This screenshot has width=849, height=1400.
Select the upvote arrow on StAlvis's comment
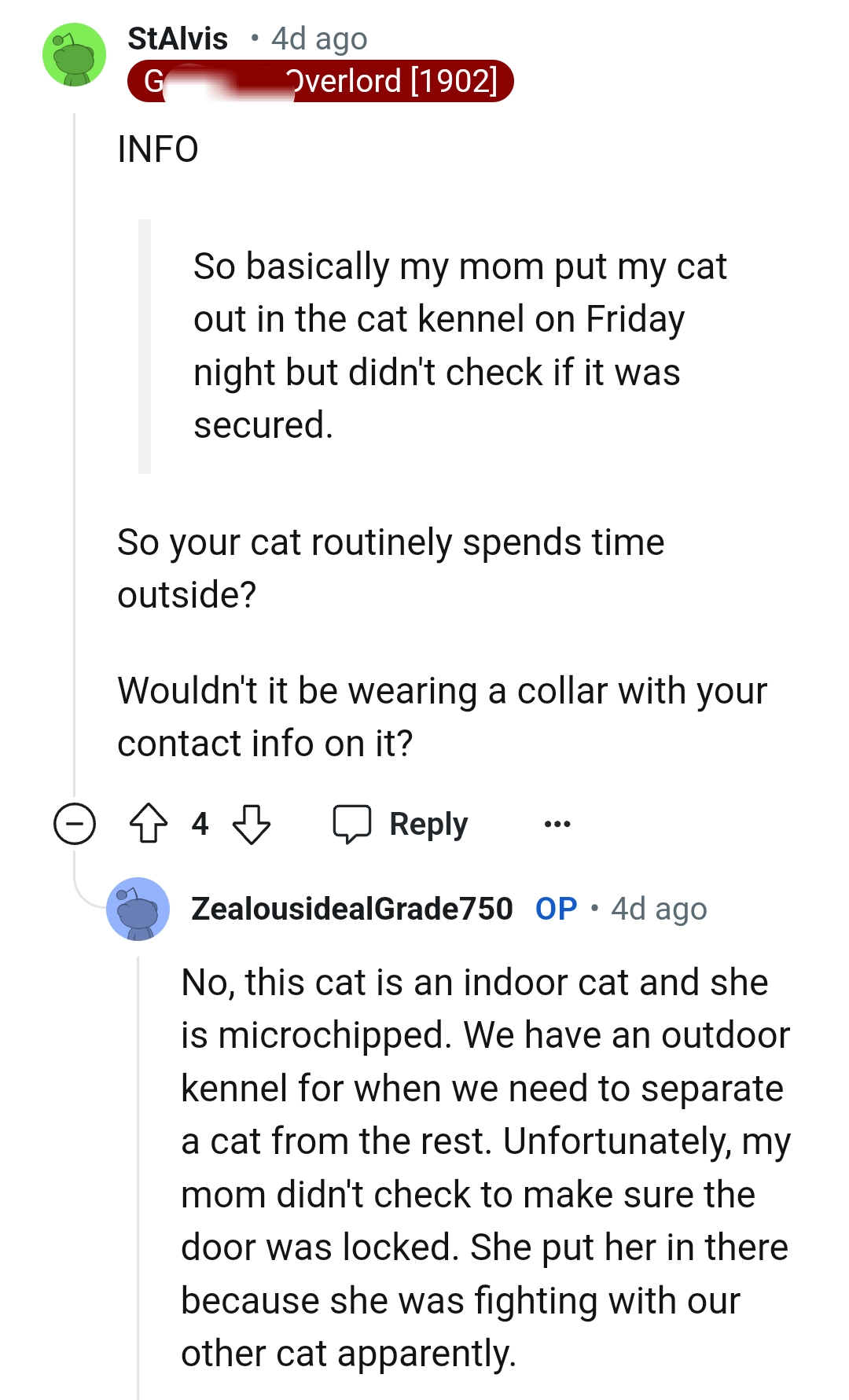[x=149, y=824]
